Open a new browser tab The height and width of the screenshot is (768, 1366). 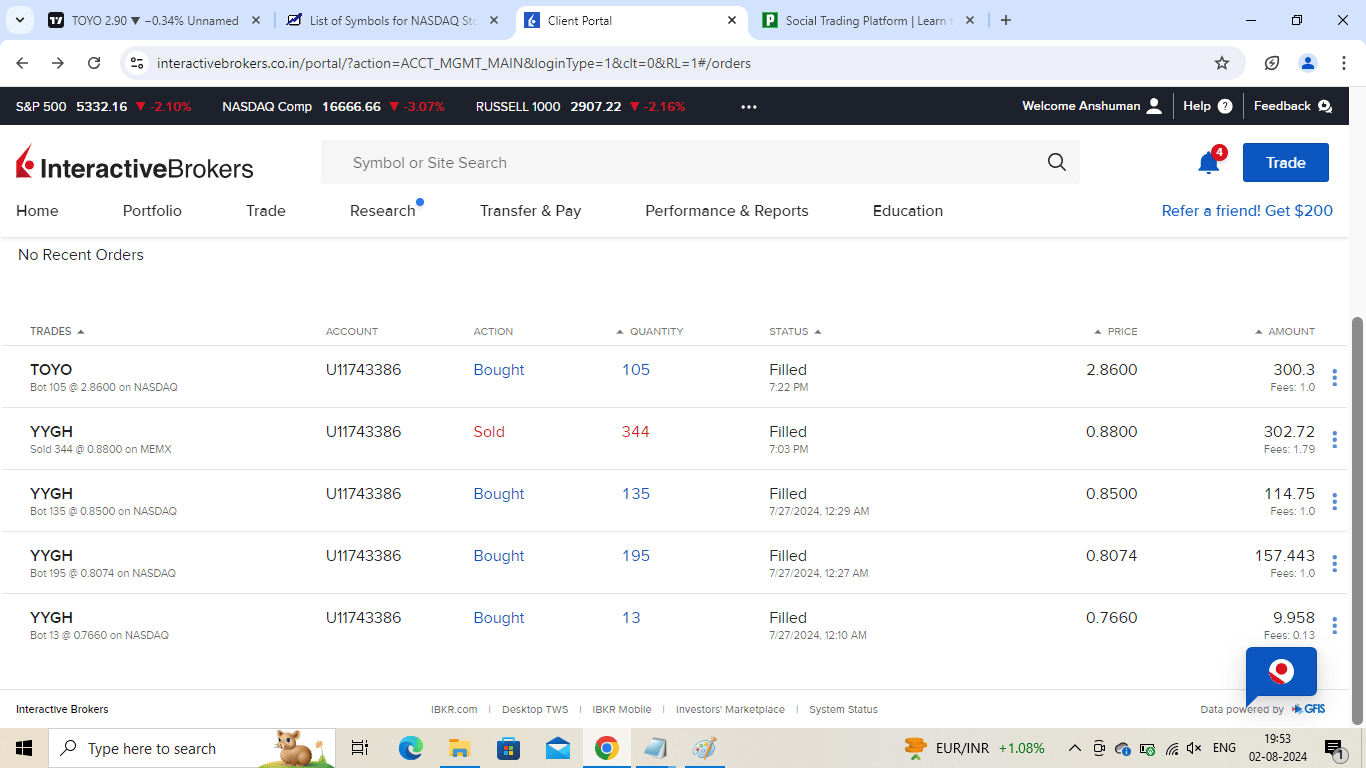click(x=1006, y=20)
